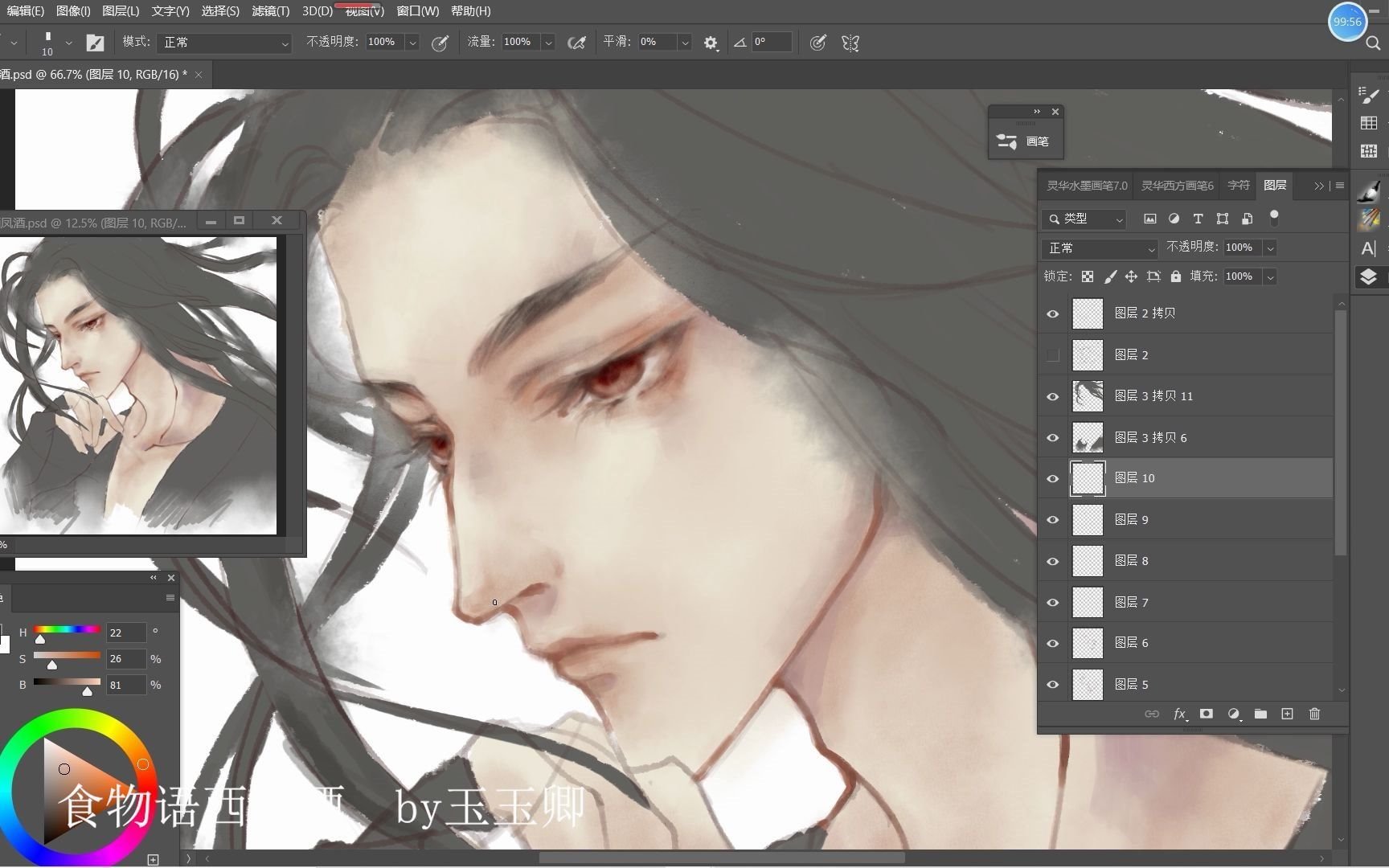The width and height of the screenshot is (1389, 868).
Task: Enable airbrush build-up icon
Action: [x=576, y=43]
